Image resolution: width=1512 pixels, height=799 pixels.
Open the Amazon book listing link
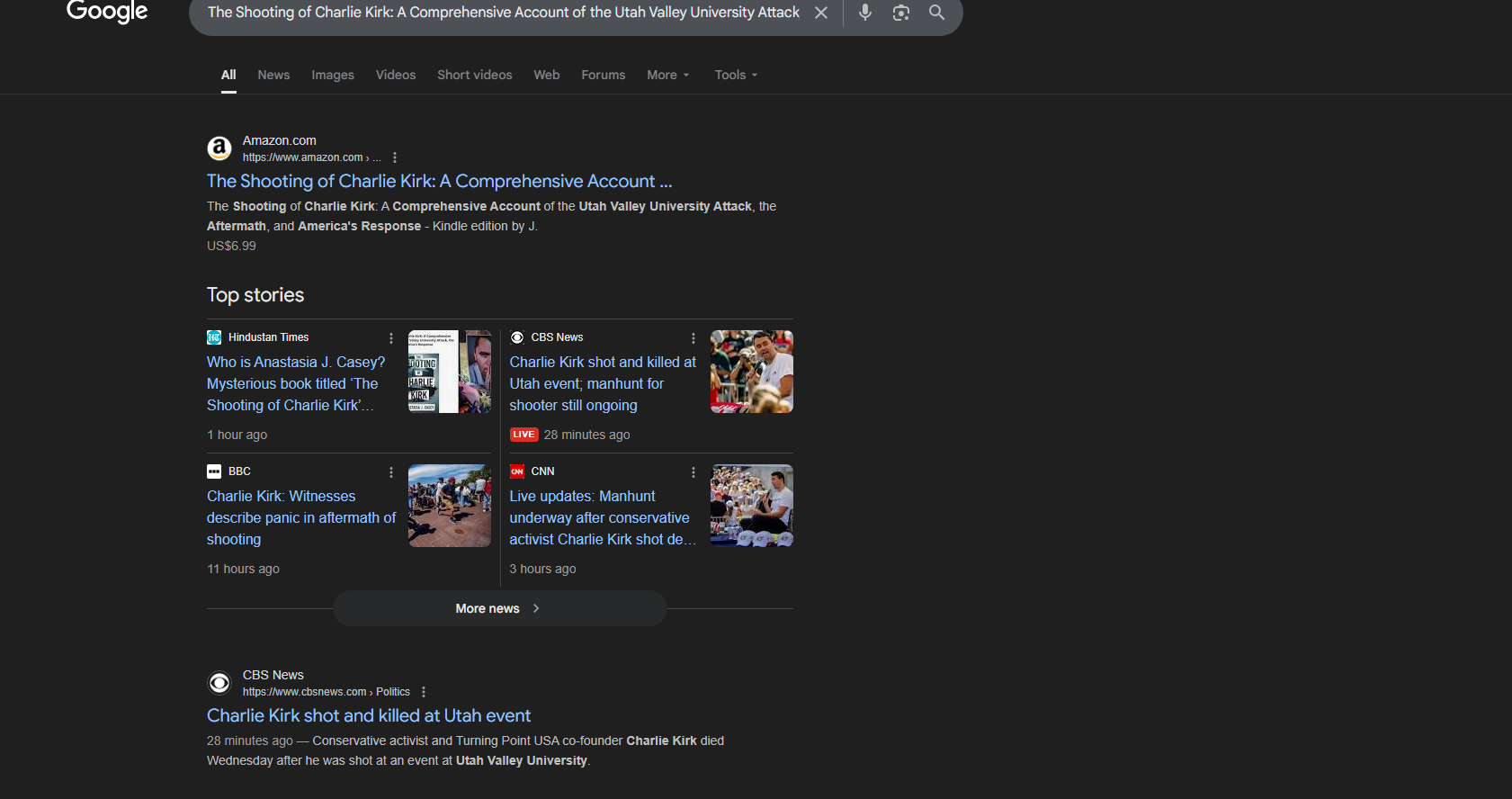tap(439, 182)
